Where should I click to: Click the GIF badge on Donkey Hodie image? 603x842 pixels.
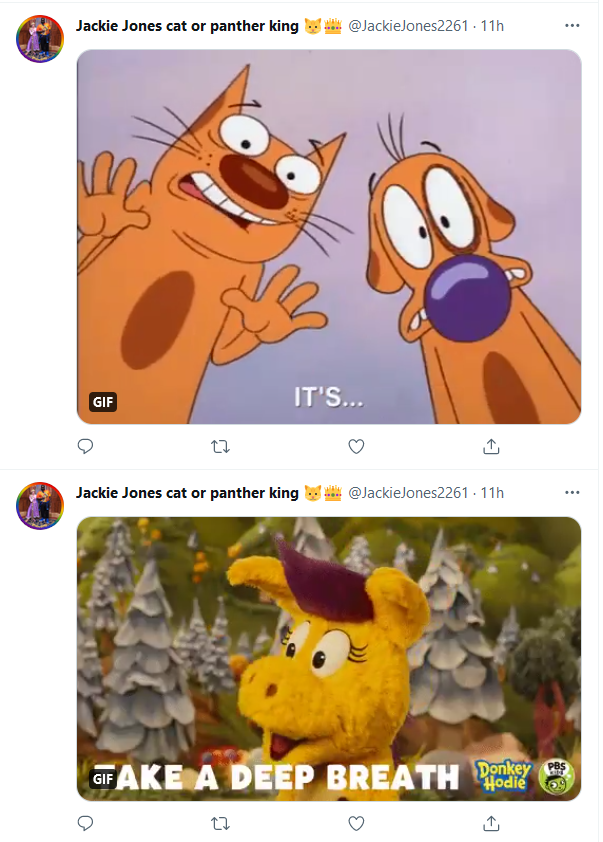[x=103, y=778]
